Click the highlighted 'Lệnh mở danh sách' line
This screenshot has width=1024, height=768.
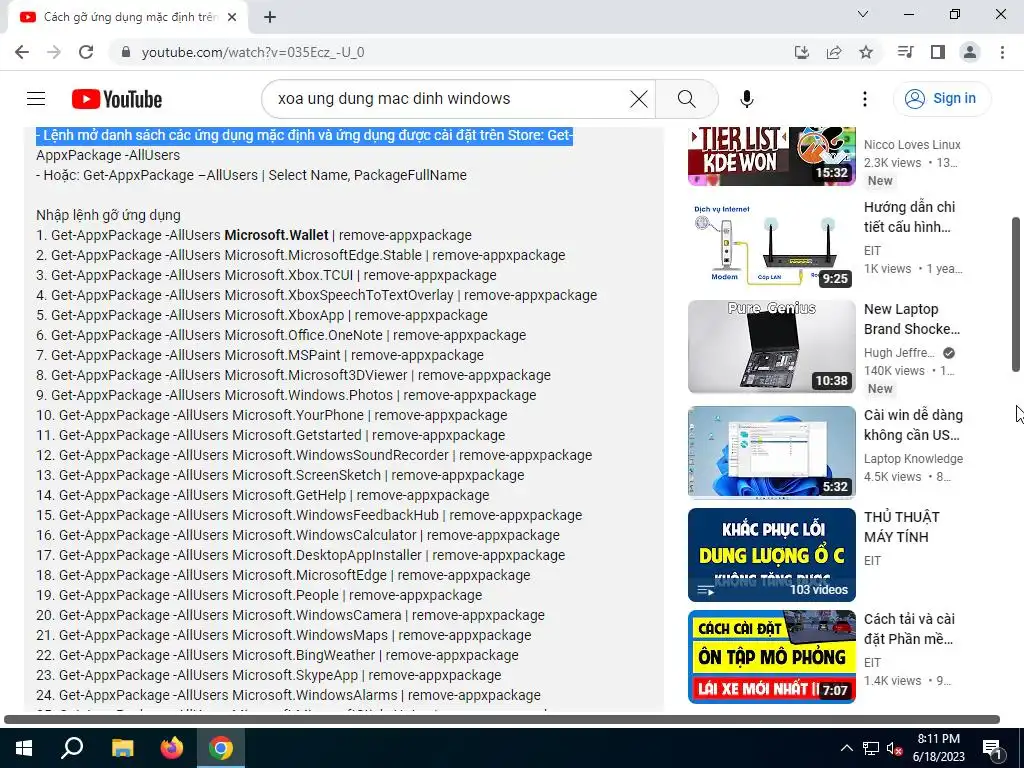click(304, 135)
